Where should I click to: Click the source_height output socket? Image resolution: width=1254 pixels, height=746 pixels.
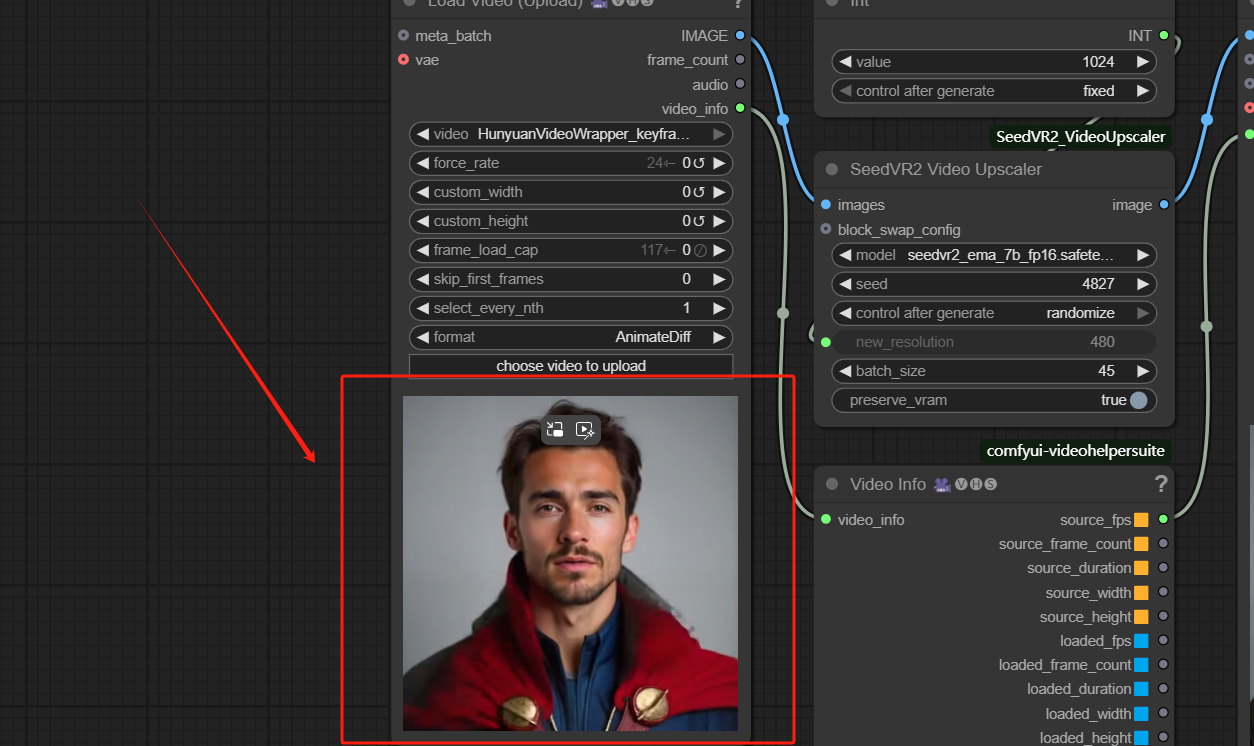point(1163,617)
